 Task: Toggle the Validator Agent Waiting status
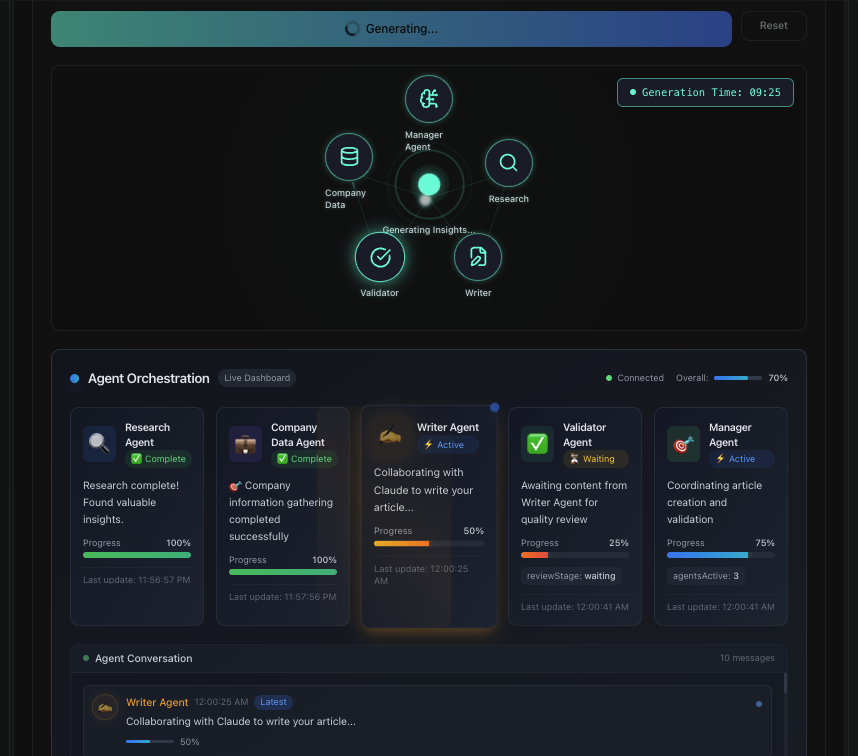(597, 458)
